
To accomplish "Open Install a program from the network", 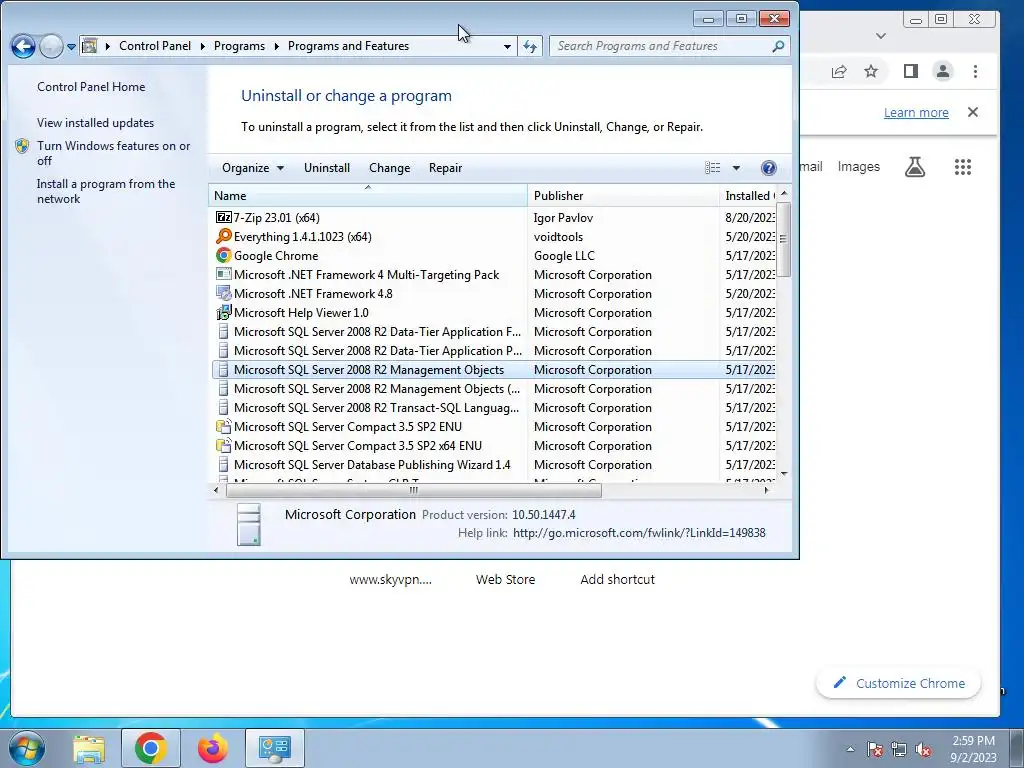I will point(106,191).
